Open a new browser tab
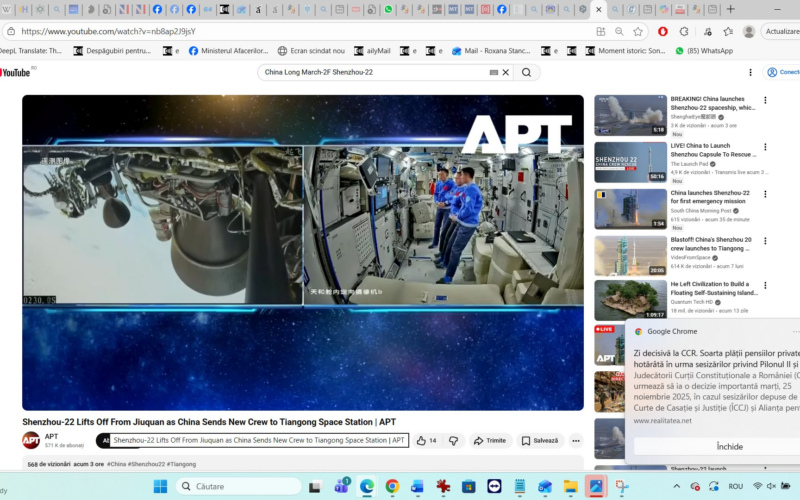800x500 pixels. click(731, 9)
